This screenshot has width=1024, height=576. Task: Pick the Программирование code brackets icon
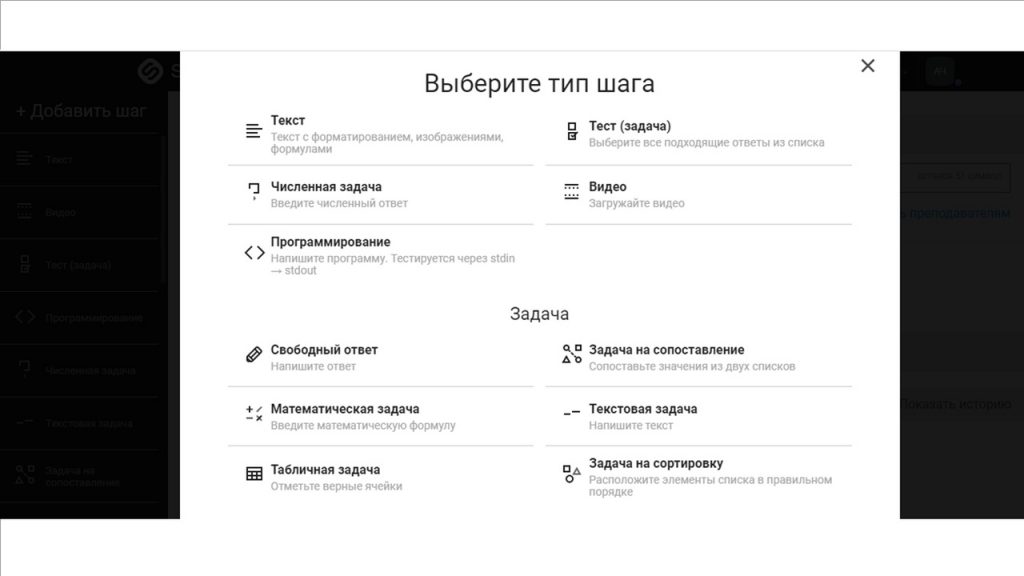[254, 252]
